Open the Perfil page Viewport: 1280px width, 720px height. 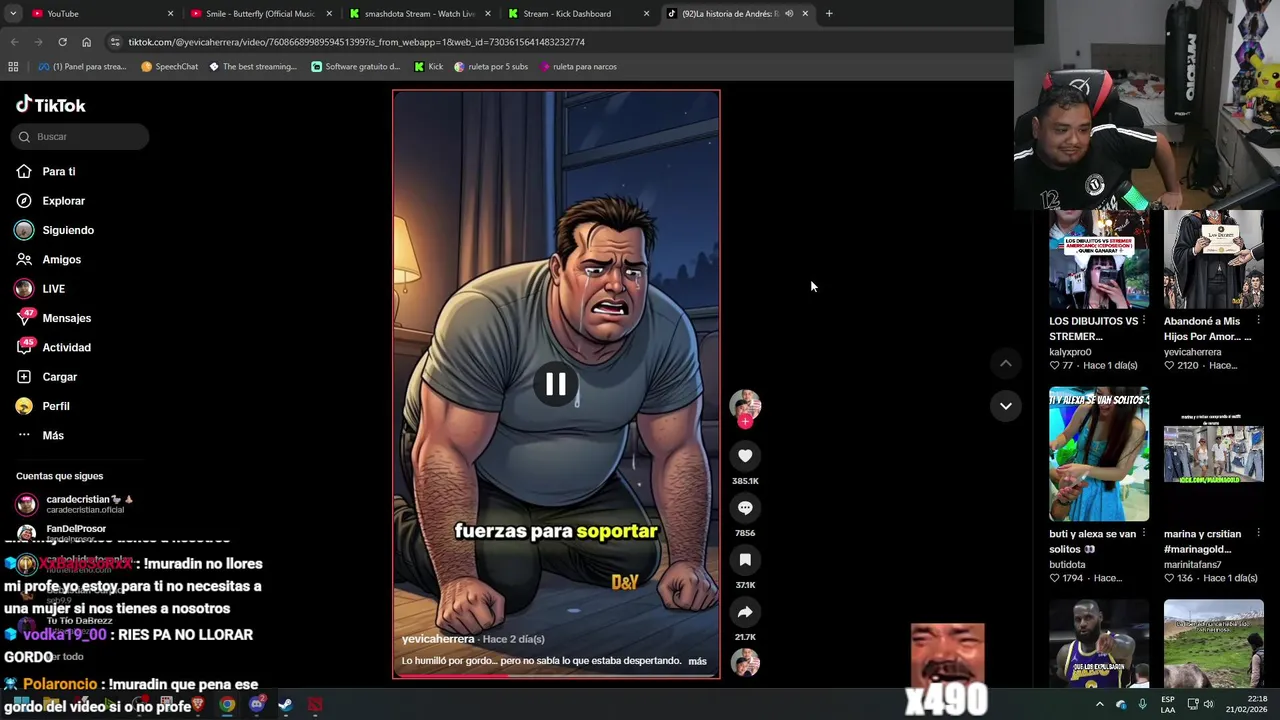[x=42, y=406]
